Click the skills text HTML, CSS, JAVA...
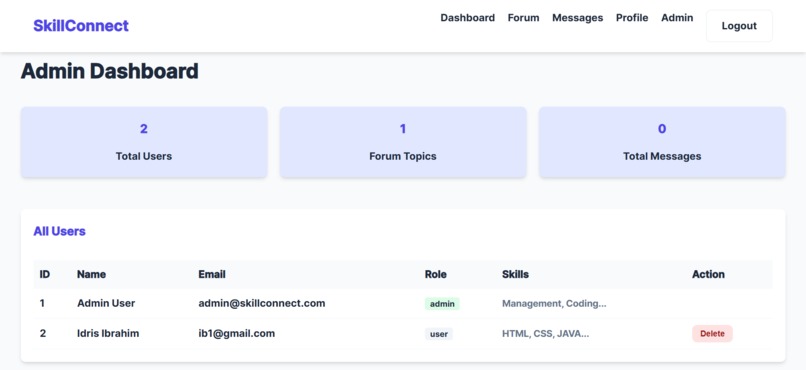Image resolution: width=806 pixels, height=370 pixels. coord(545,334)
